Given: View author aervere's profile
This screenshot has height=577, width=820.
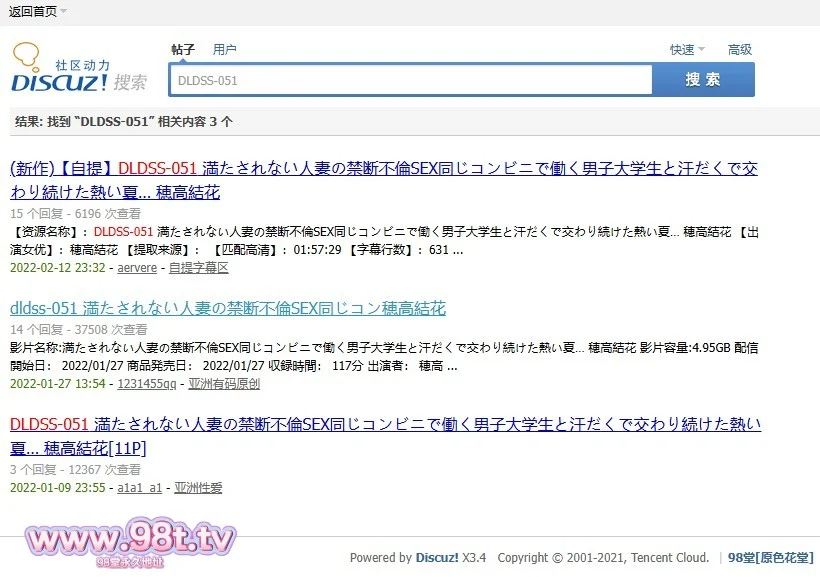Looking at the screenshot, I should point(137,268).
